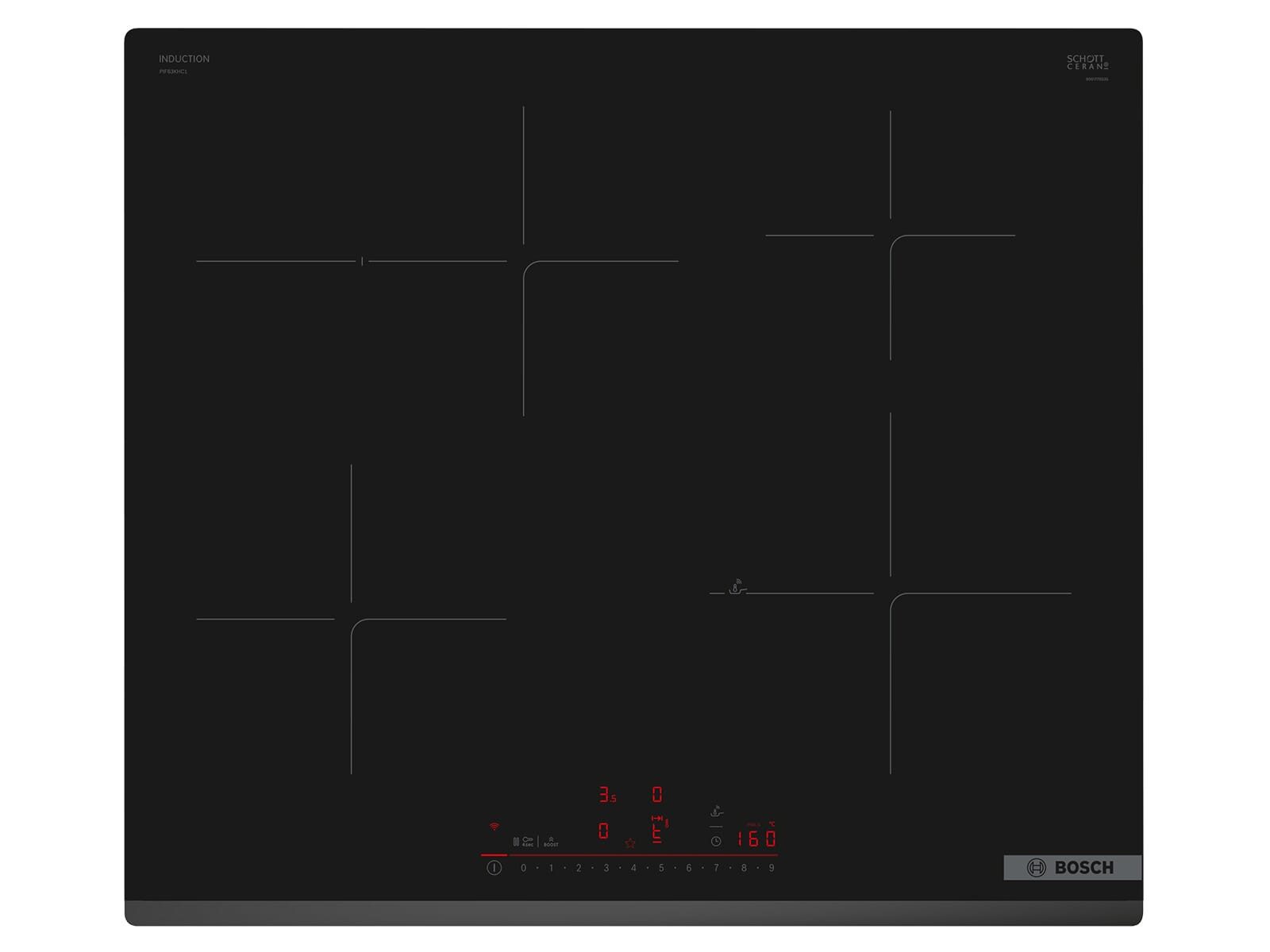Tap the childproof lock key icon
Viewport: 1270px width, 952px height.
tap(528, 841)
